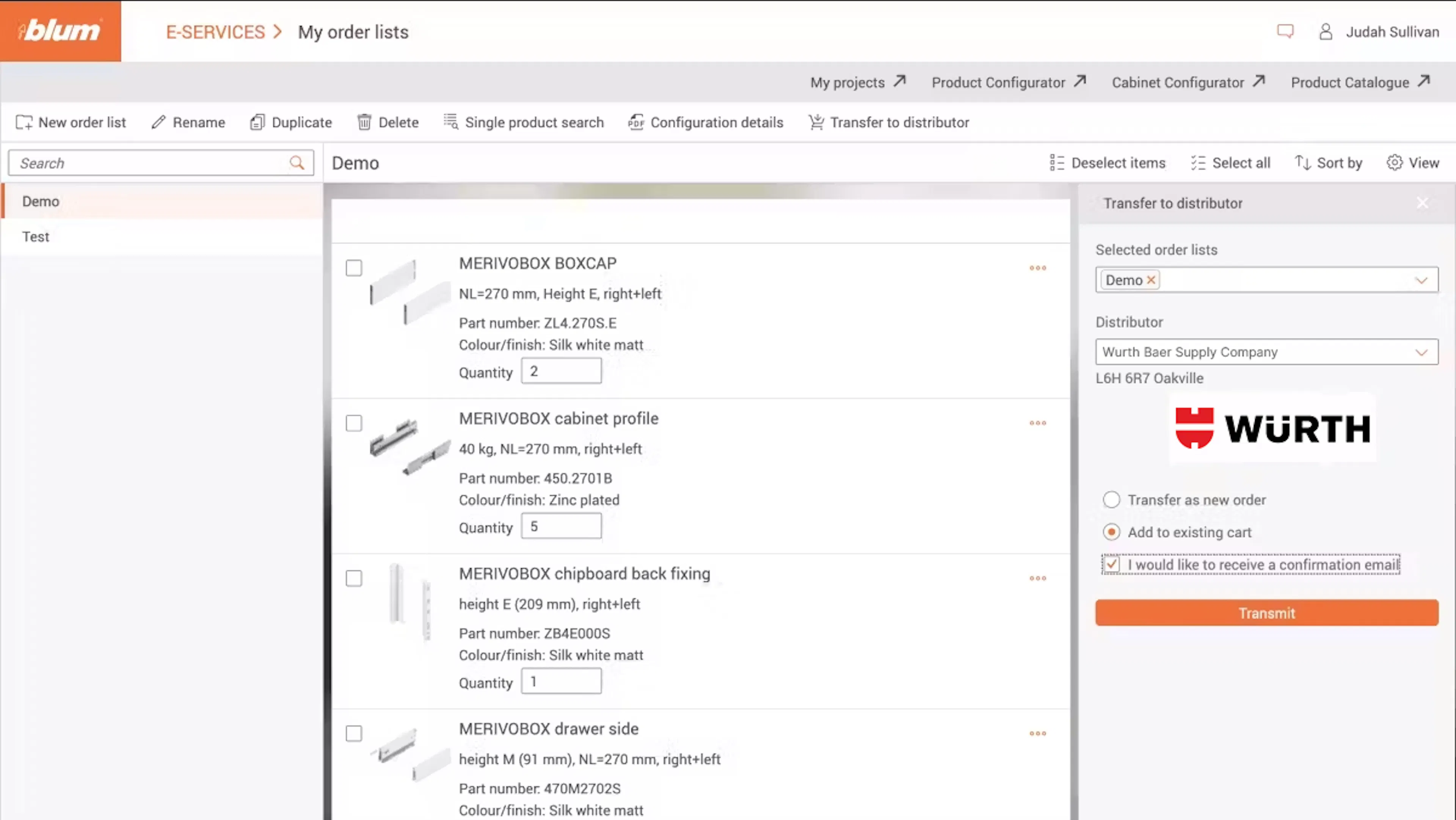1456x820 pixels.
Task: Expand the Selected order lists dropdown
Action: 1421,280
